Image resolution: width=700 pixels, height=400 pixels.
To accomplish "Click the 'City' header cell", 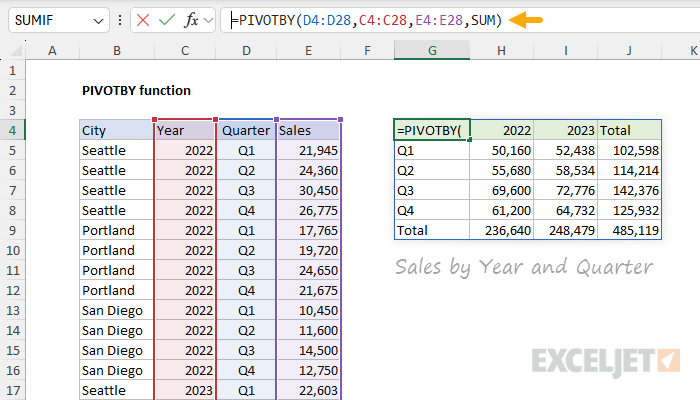I will pos(117,130).
